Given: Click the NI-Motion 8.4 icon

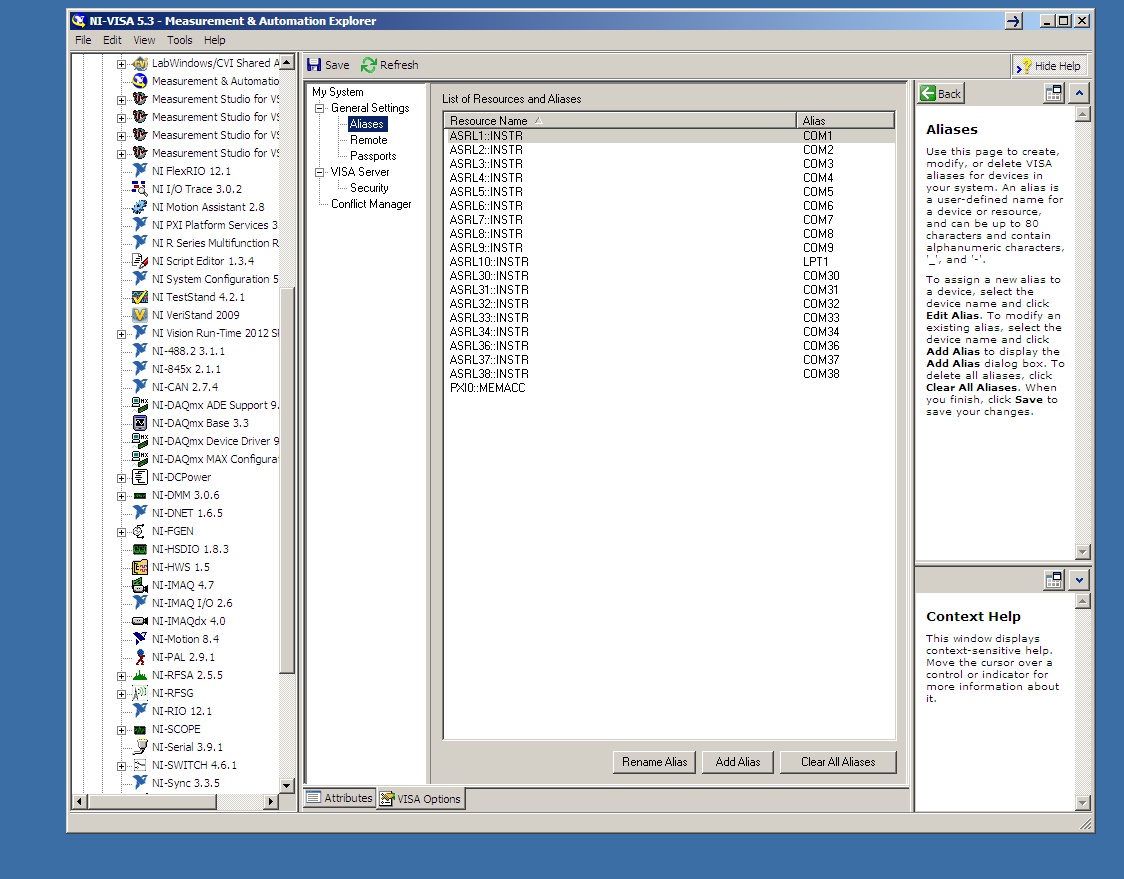Looking at the screenshot, I should (140, 639).
